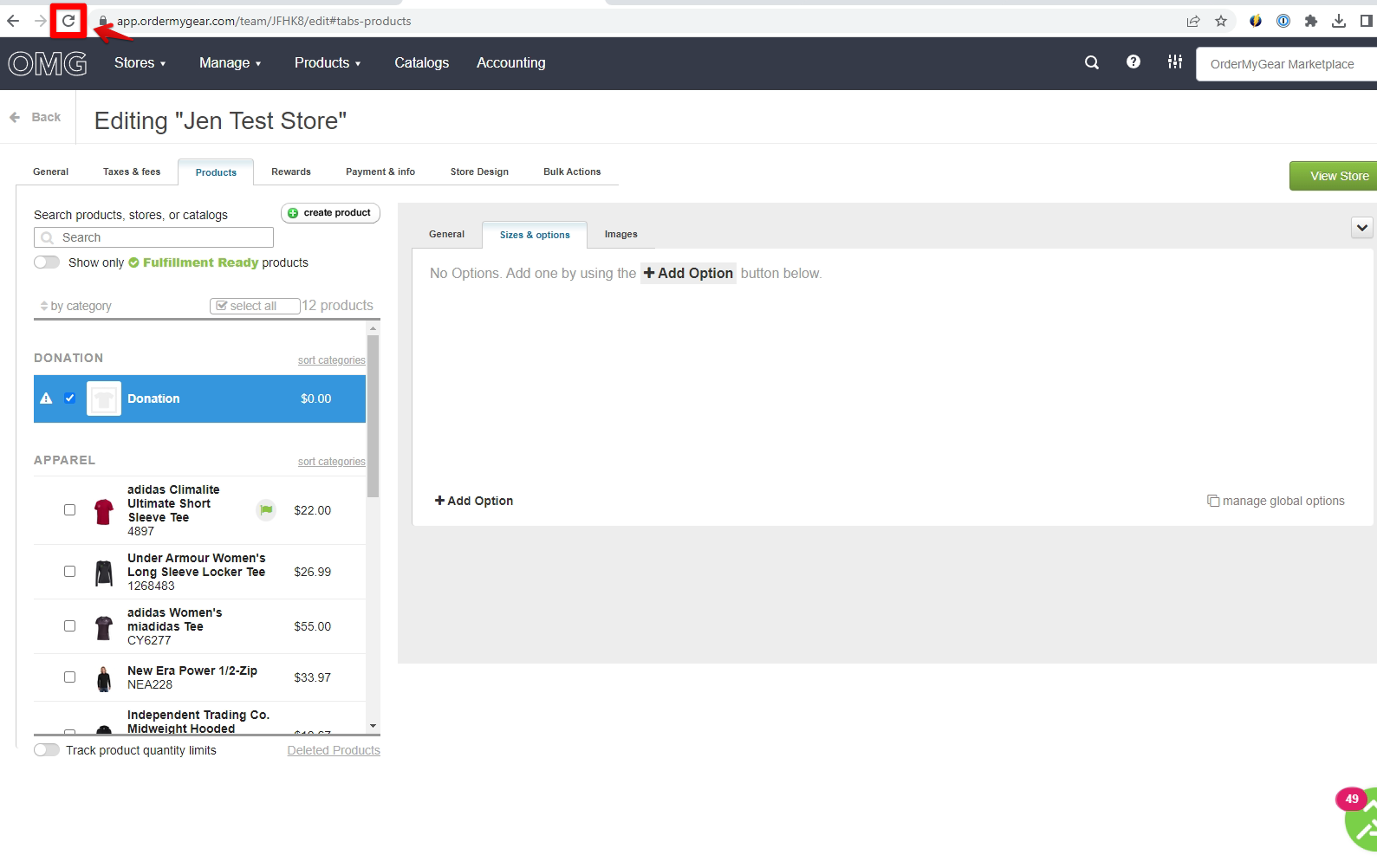This screenshot has height=868, width=1377.
Task: Open manage global options link
Action: (1276, 501)
